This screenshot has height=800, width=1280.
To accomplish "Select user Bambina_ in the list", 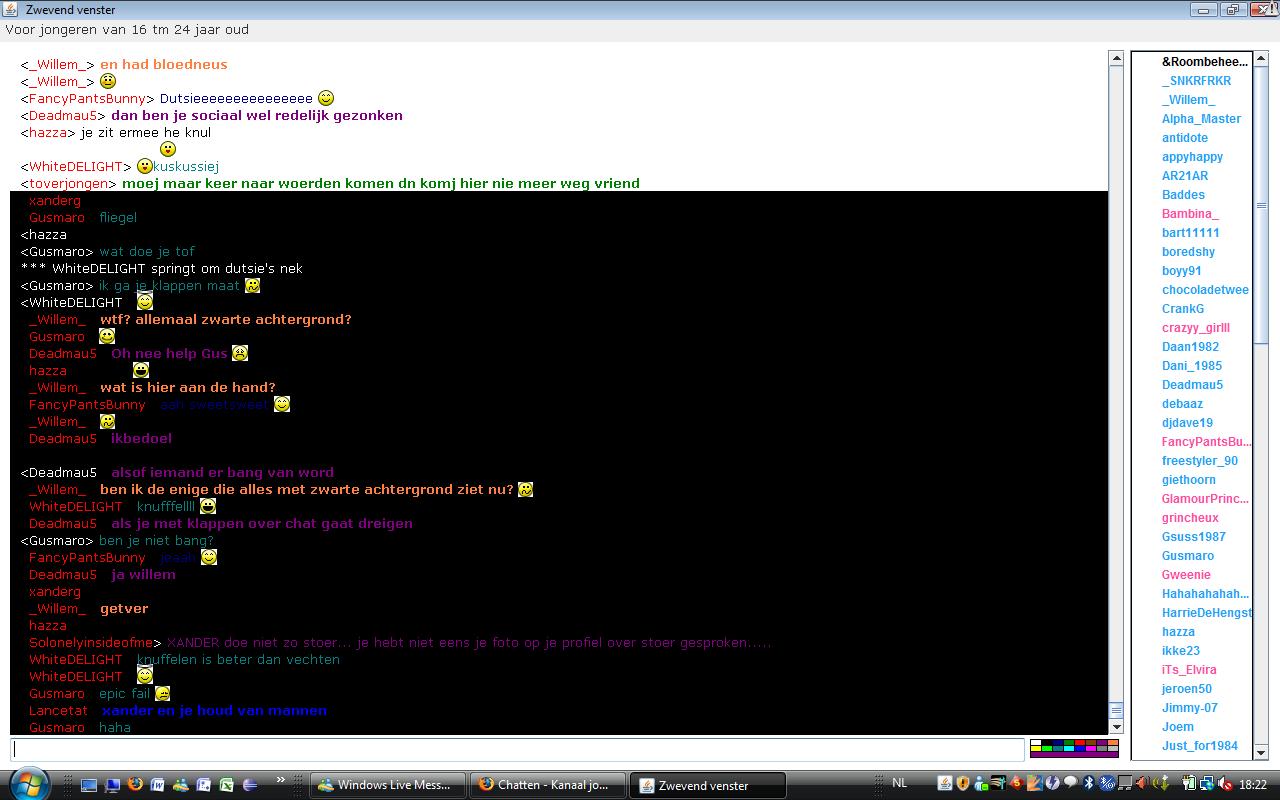I will tap(1190, 214).
